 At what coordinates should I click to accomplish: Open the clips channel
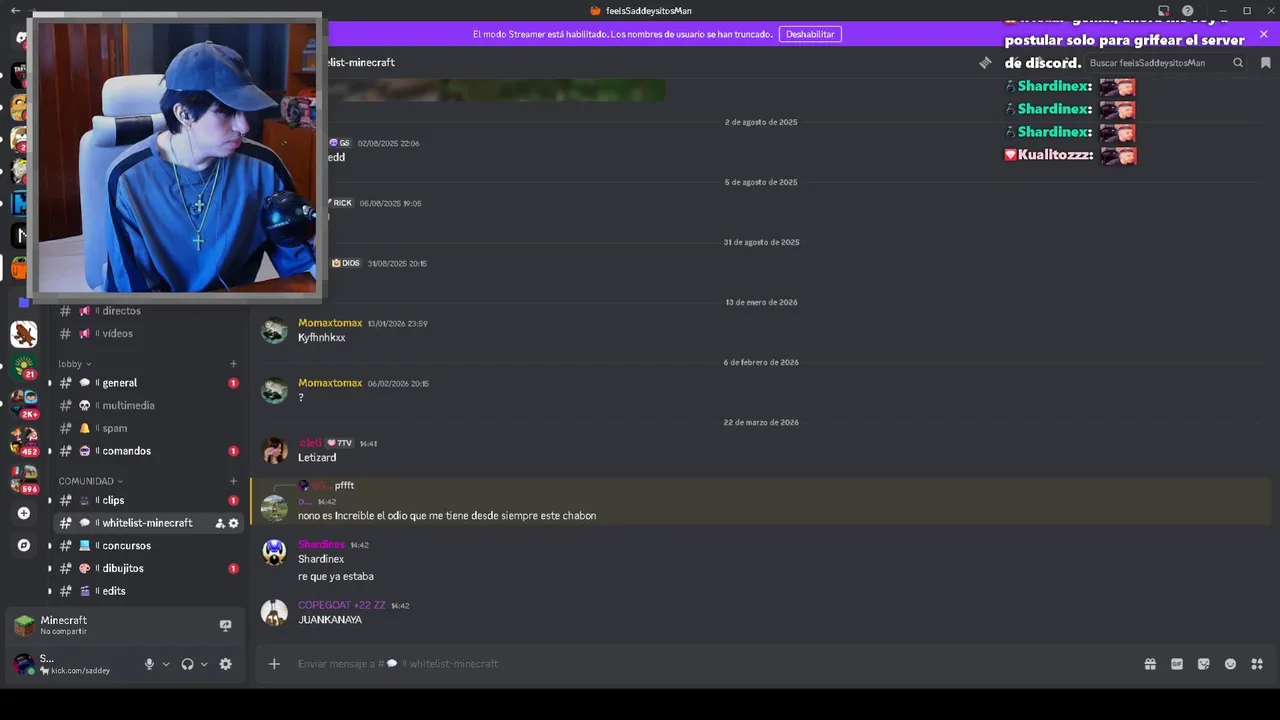147,500
